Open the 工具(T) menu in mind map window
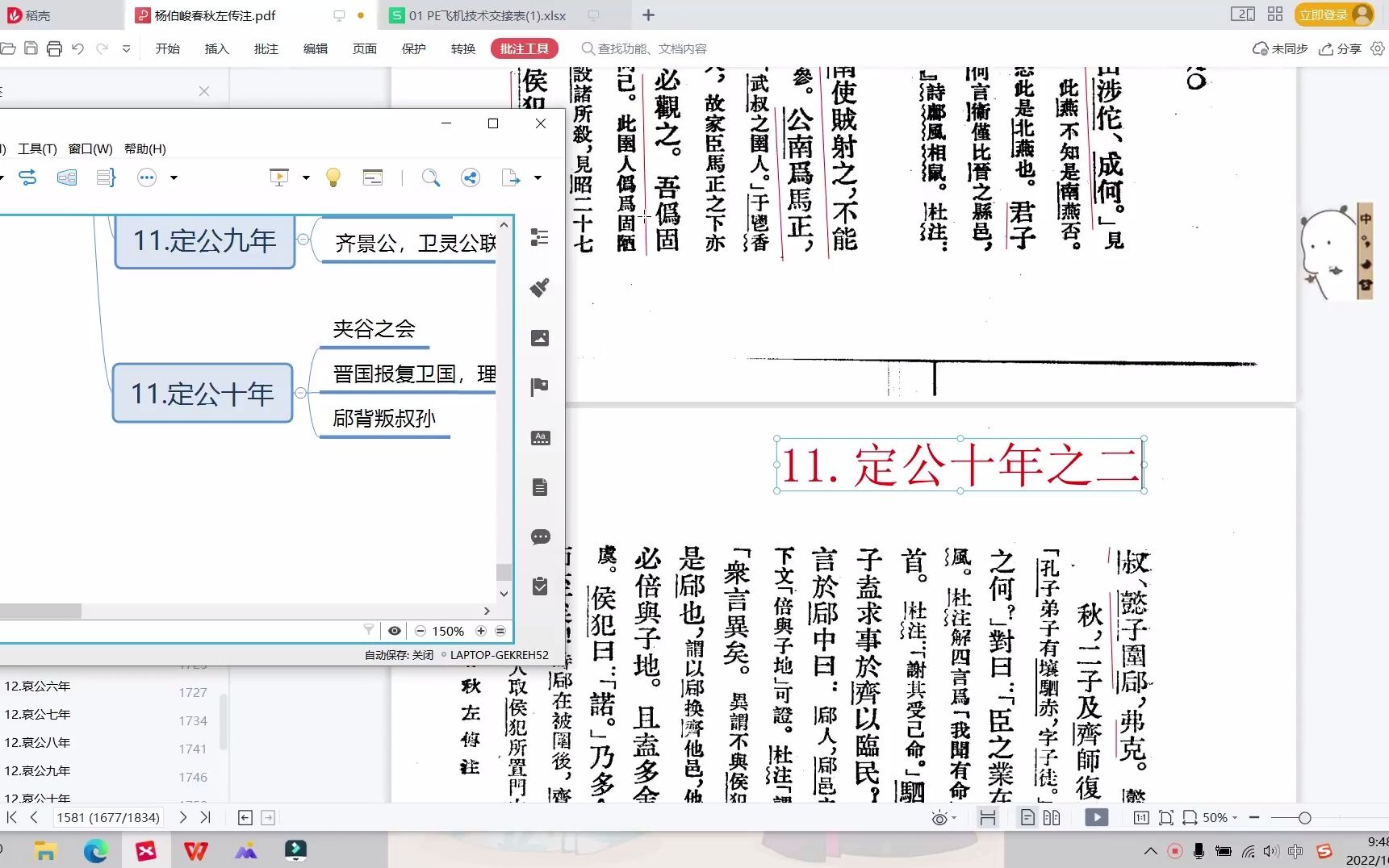Viewport: 1389px width, 868px height. (x=37, y=148)
